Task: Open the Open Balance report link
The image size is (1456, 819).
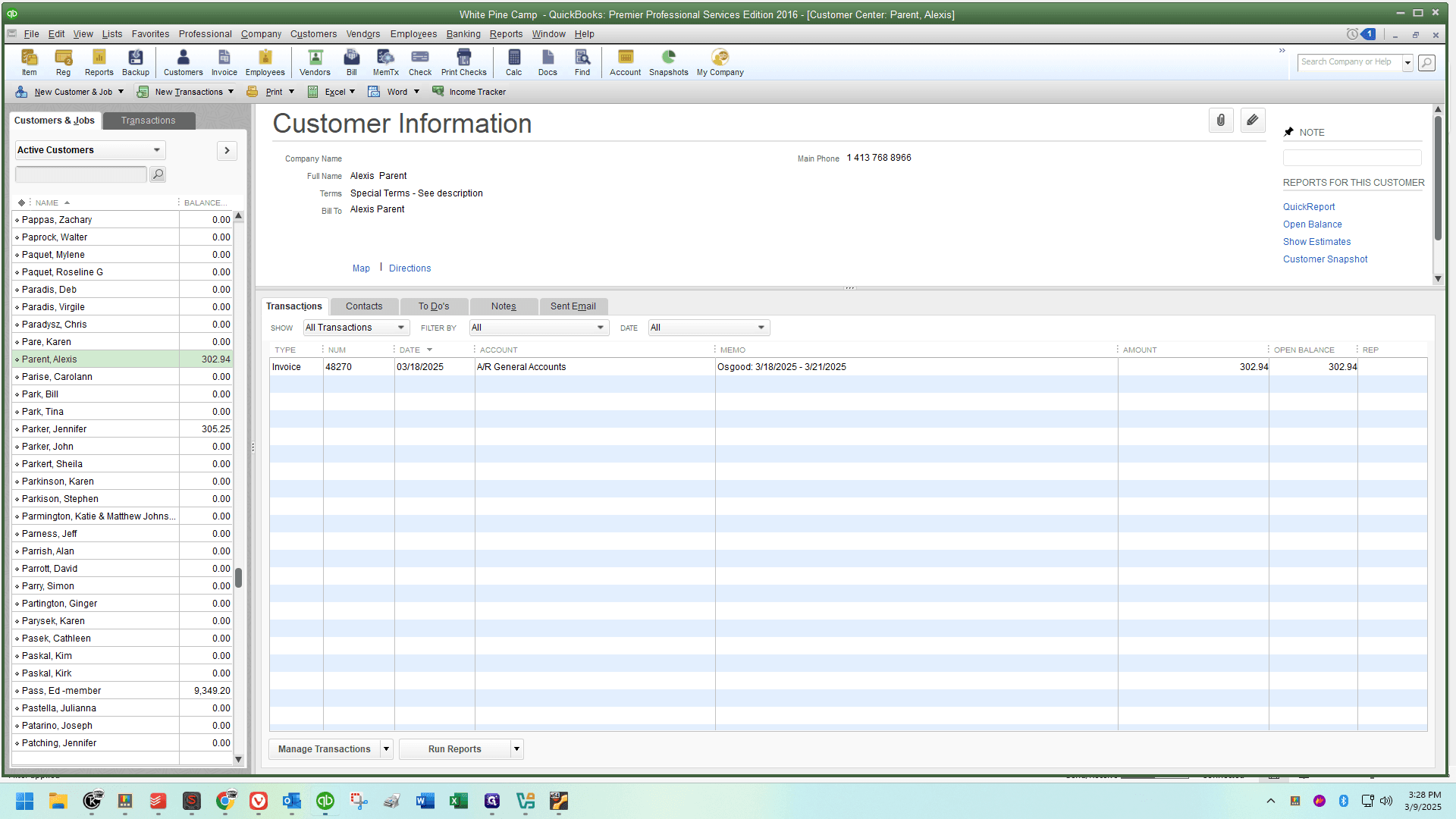Action: (1313, 224)
